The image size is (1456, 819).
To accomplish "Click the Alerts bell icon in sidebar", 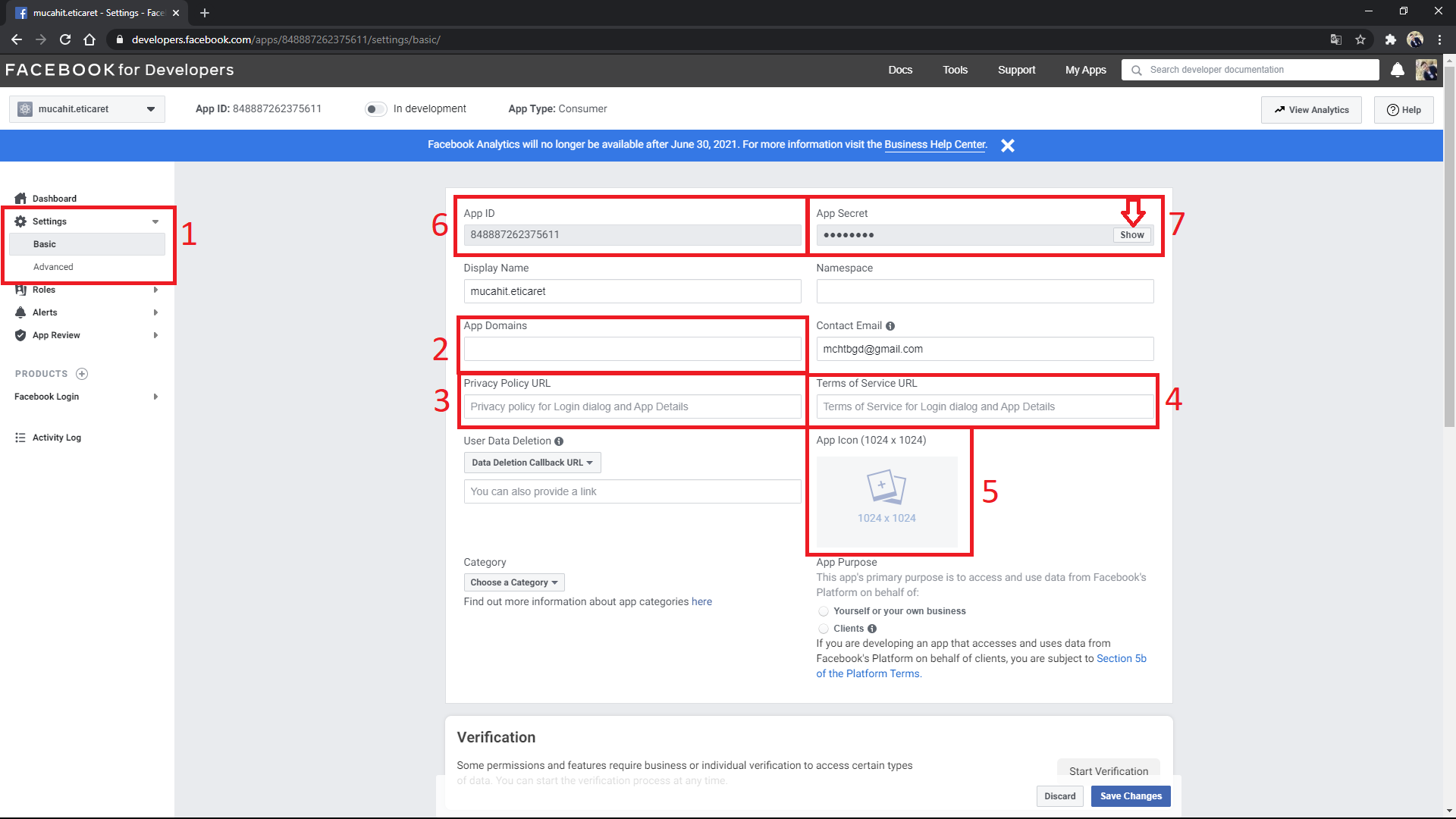I will [x=20, y=312].
